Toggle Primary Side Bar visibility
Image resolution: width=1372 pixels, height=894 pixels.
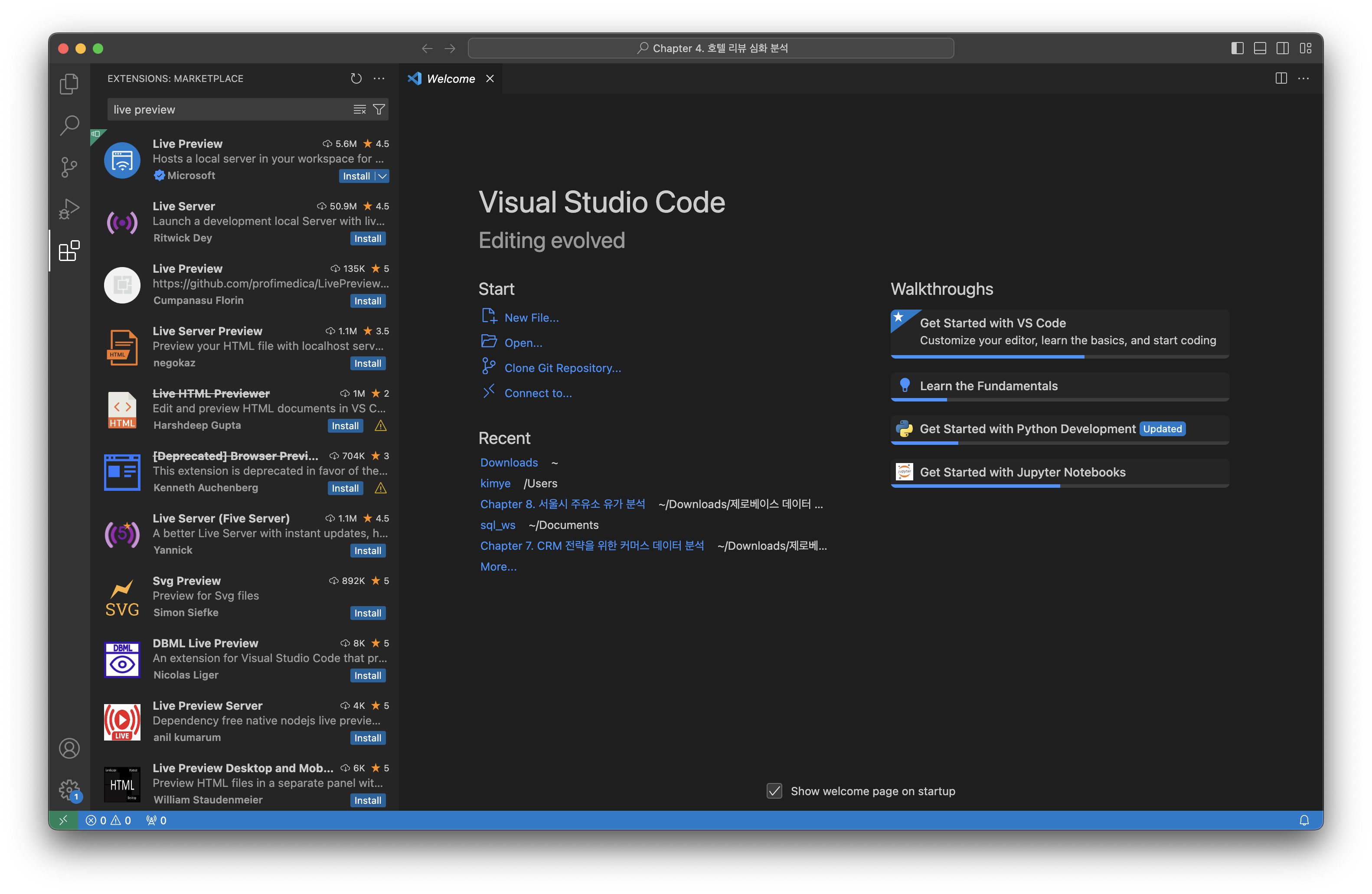(x=1237, y=49)
